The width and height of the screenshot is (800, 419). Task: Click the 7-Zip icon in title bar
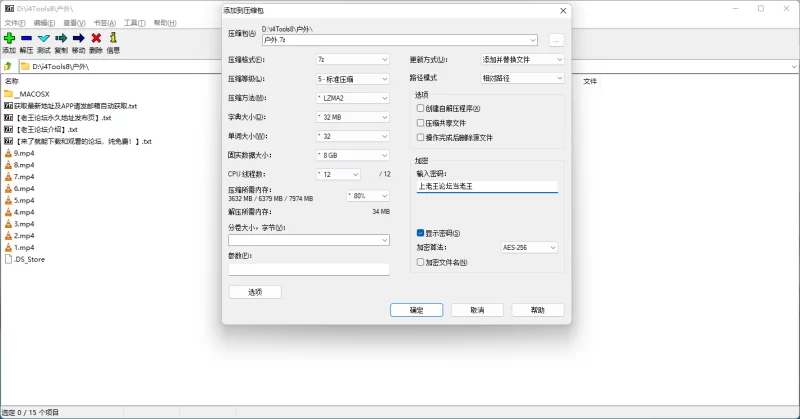[x=9, y=9]
